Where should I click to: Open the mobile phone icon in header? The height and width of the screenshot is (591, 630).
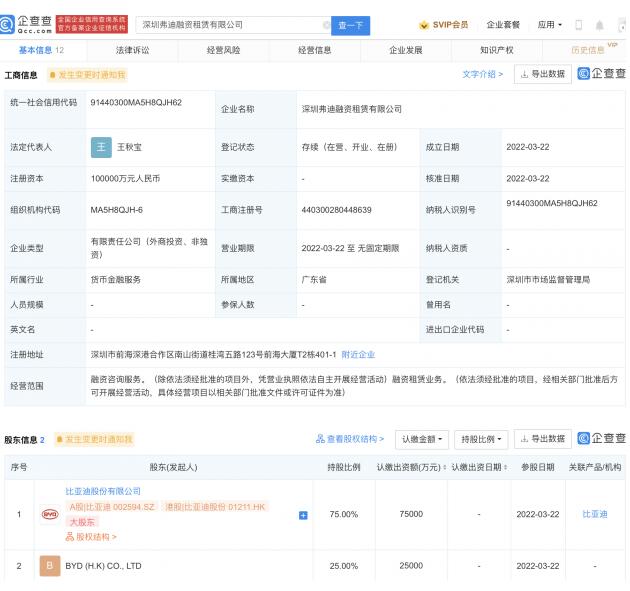579,25
